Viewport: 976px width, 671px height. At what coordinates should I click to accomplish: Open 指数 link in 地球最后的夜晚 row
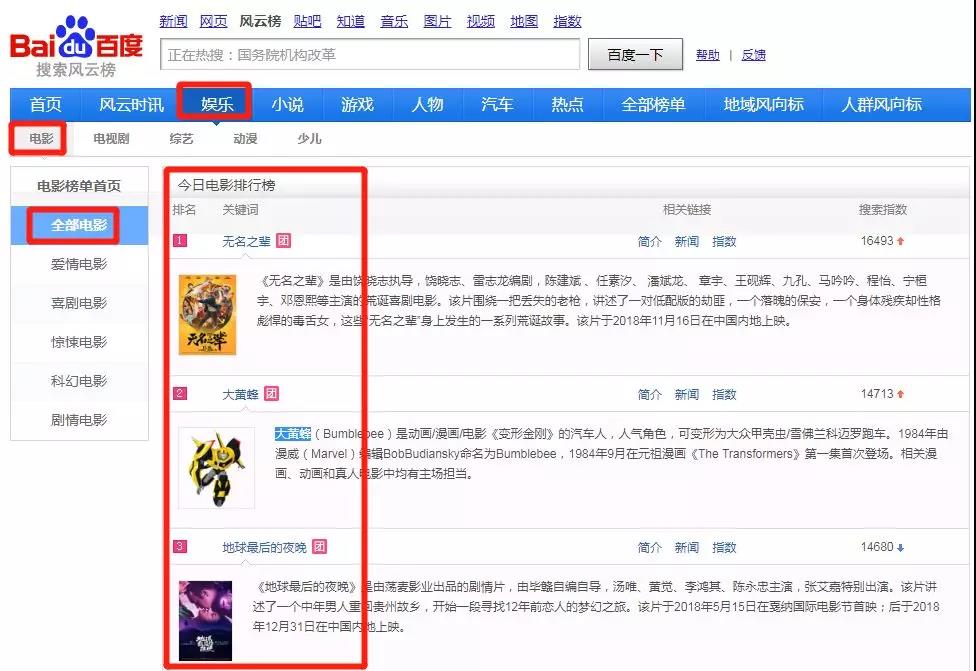(x=724, y=547)
